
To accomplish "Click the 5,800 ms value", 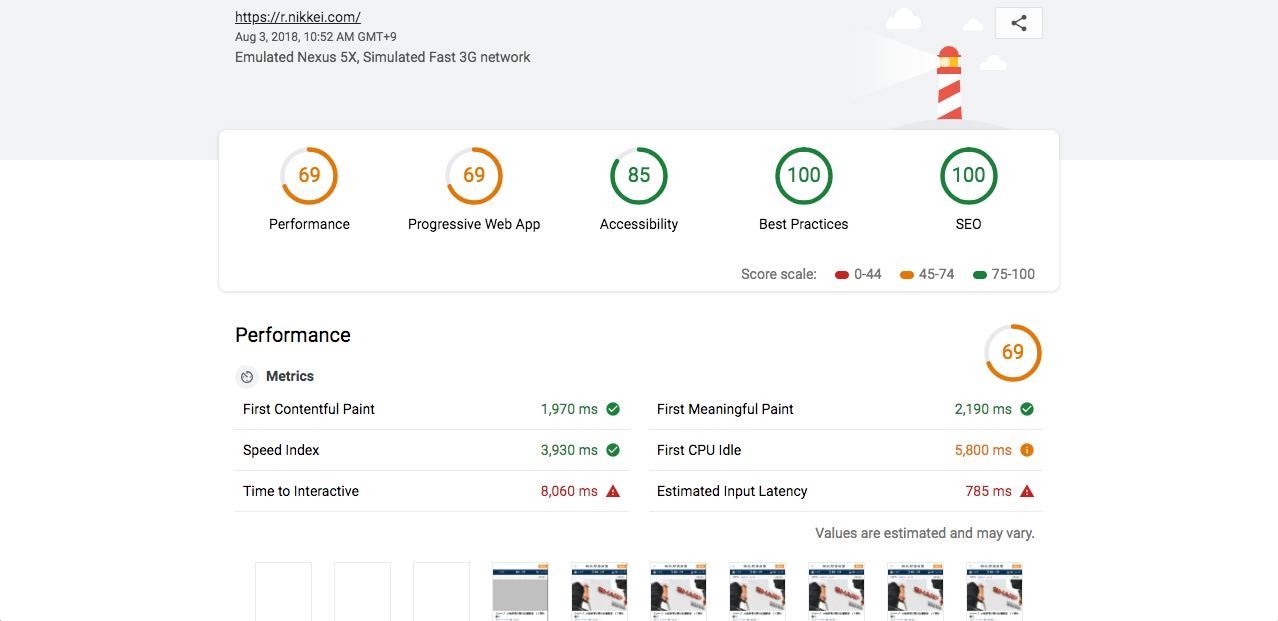I will (x=983, y=450).
